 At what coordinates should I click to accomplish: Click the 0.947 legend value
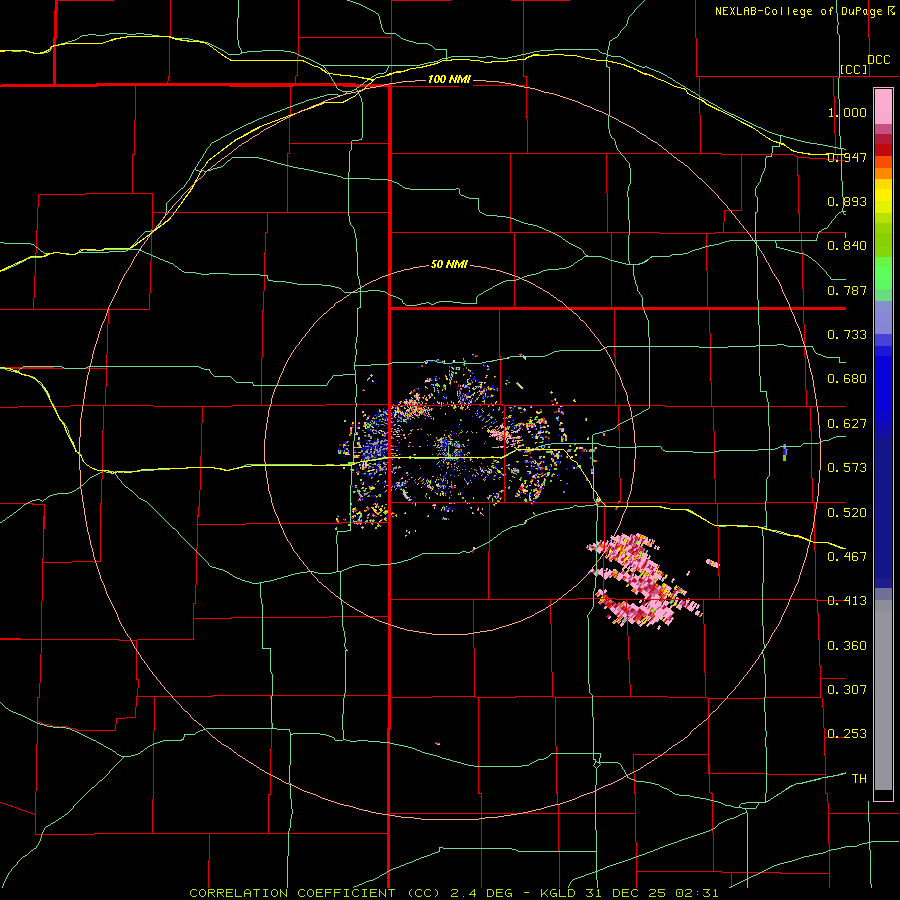click(x=847, y=157)
